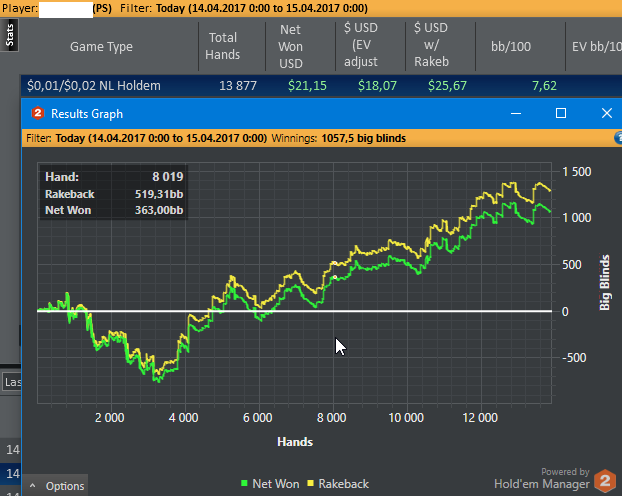Expand the Options panel
The height and width of the screenshot is (496, 622).
coord(56,486)
